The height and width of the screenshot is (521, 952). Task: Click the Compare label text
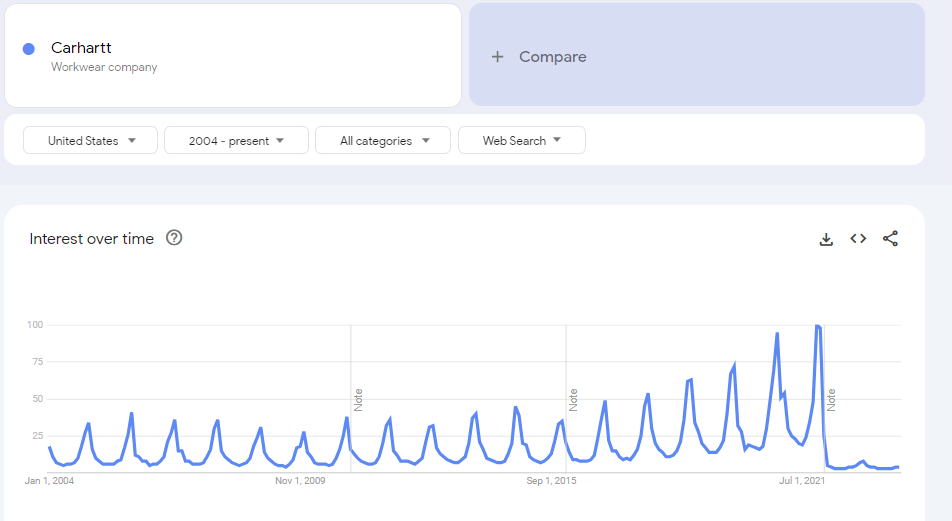point(552,57)
